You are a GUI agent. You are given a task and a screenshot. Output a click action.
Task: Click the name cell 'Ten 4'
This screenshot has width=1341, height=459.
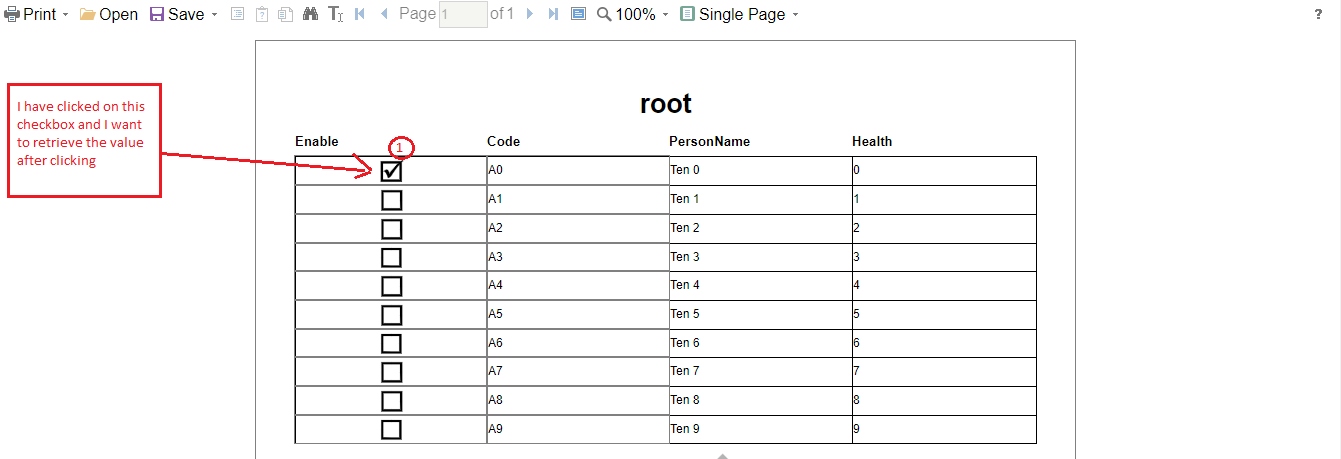pyautogui.click(x=760, y=286)
